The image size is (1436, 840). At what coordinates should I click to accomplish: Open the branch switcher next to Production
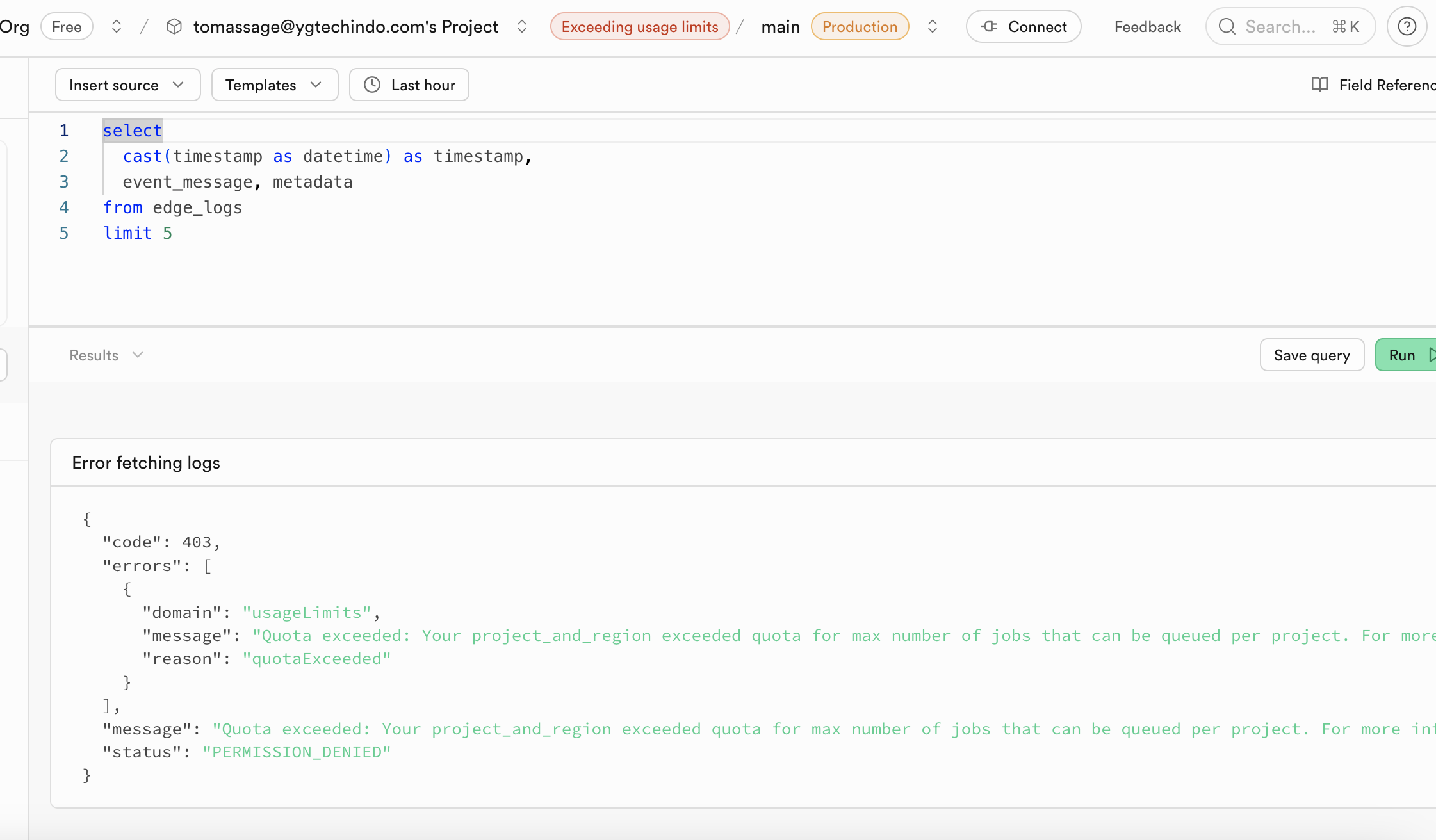(x=933, y=27)
